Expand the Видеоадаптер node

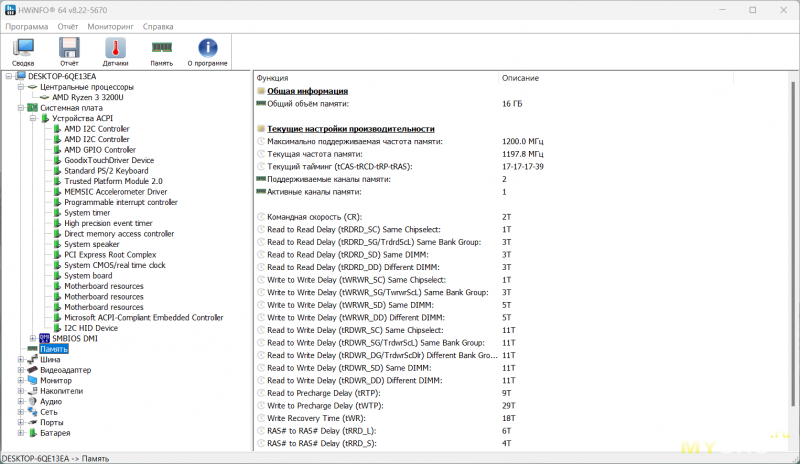pyautogui.click(x=21, y=370)
